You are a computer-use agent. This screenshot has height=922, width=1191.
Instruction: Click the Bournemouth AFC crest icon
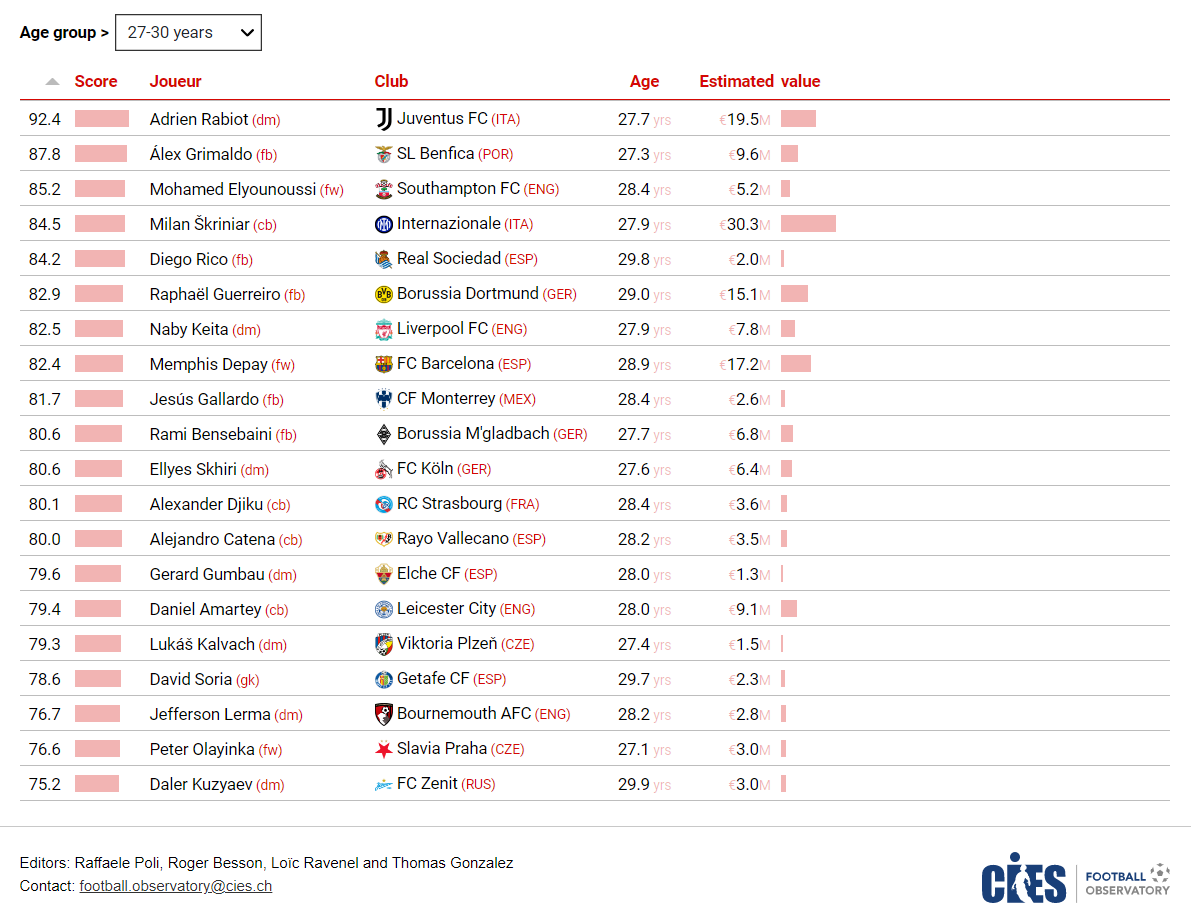384,714
